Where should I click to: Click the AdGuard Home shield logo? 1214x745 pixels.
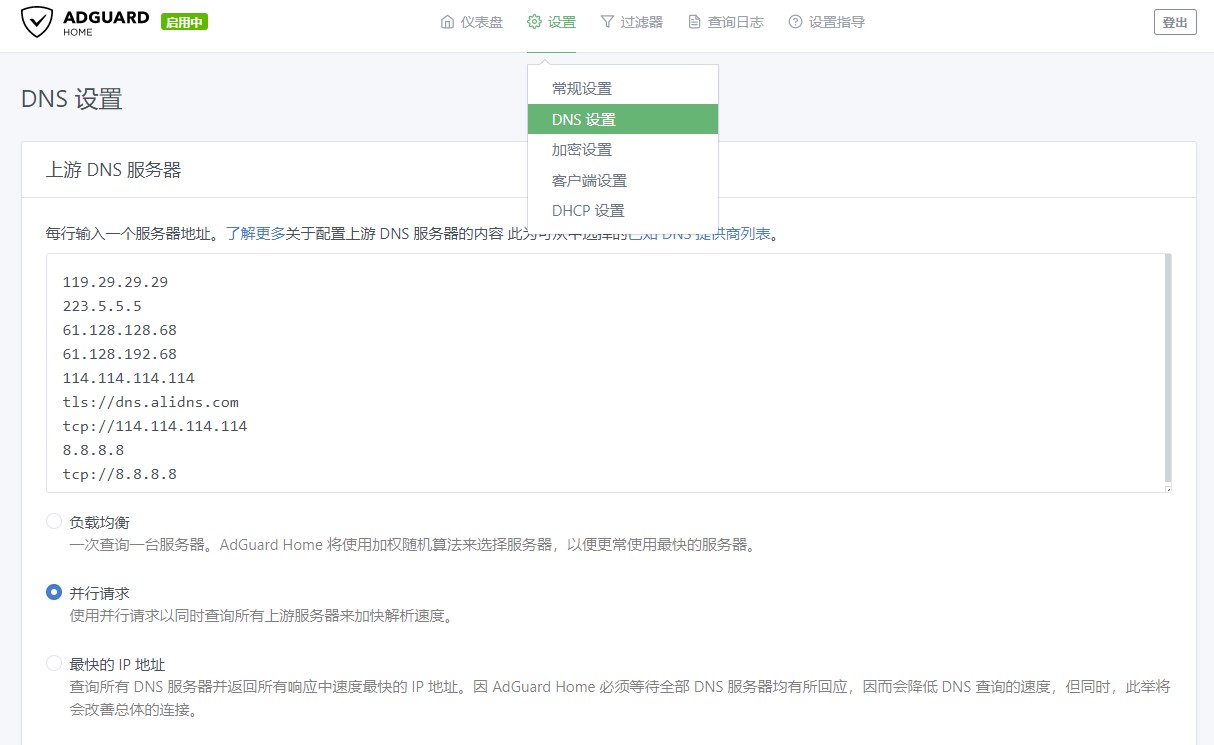[37, 22]
